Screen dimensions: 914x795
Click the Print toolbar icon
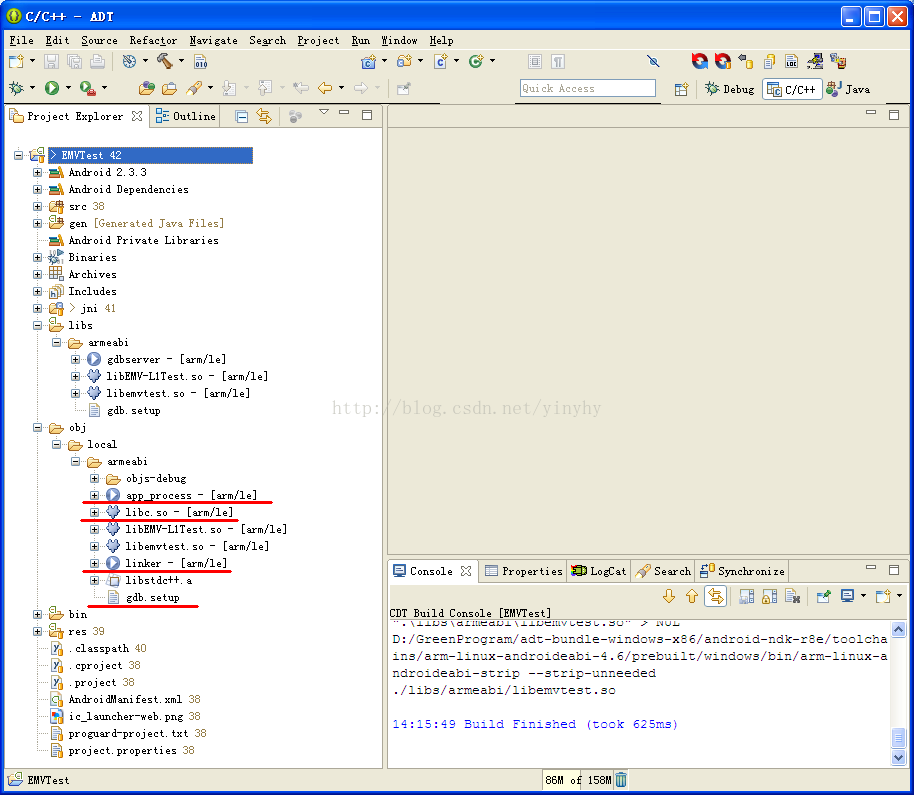point(97,61)
